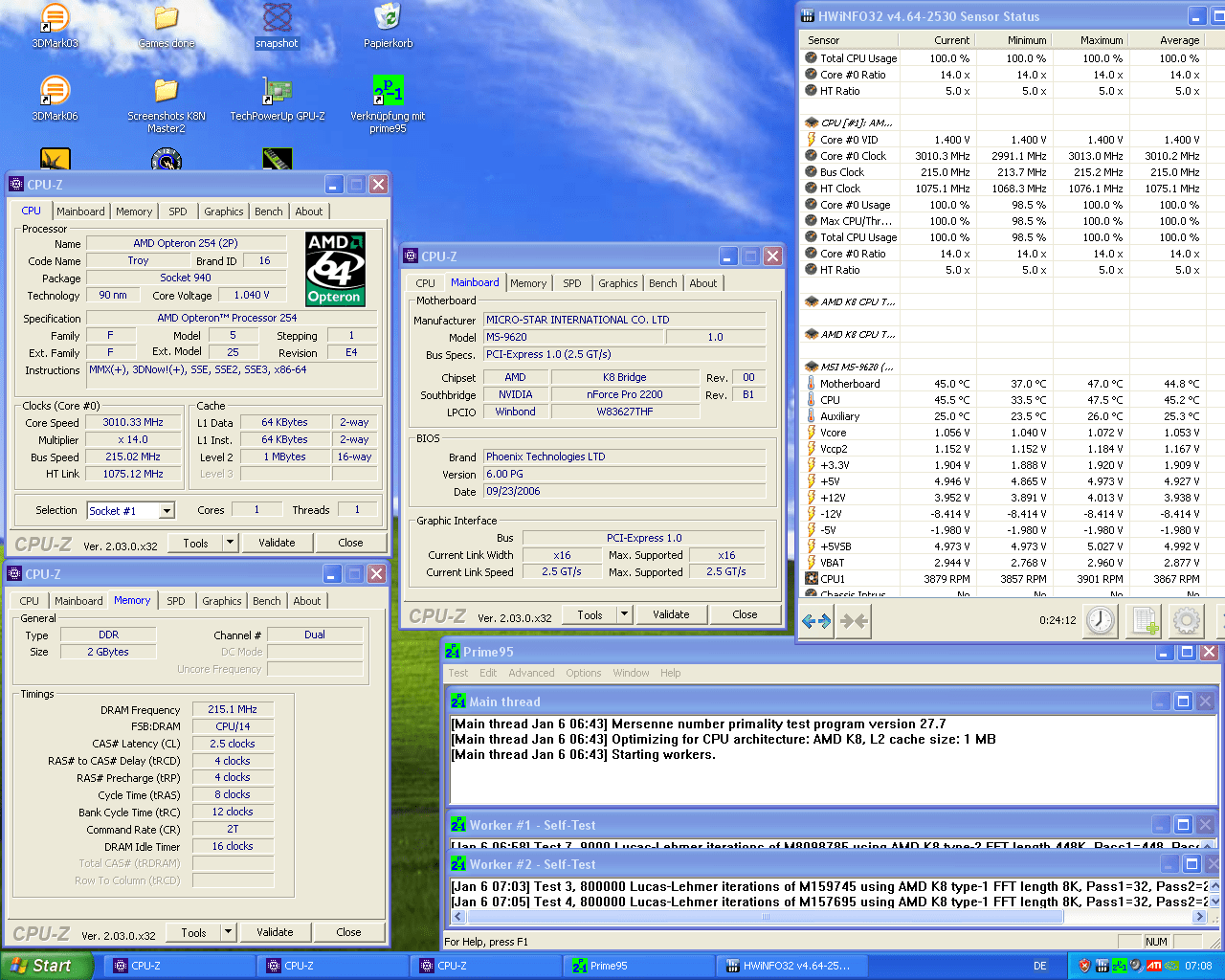Viewport: 1225px width, 980px height.
Task: Open the prime95 Verknüpfung shortcut
Action: point(388,104)
